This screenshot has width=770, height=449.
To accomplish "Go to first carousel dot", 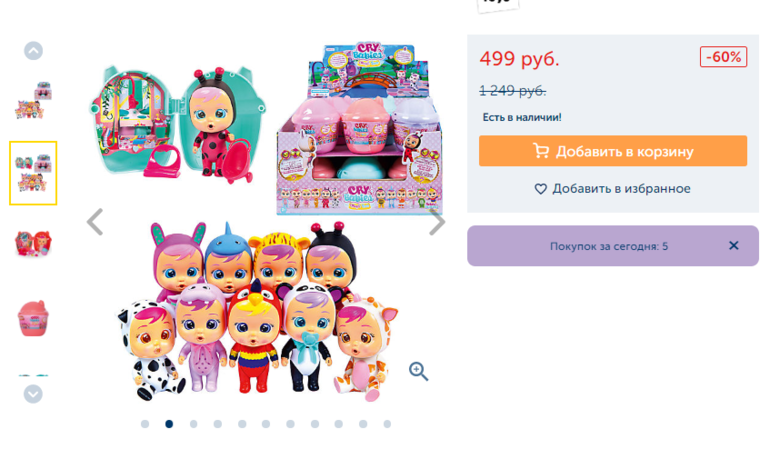I will (145, 424).
